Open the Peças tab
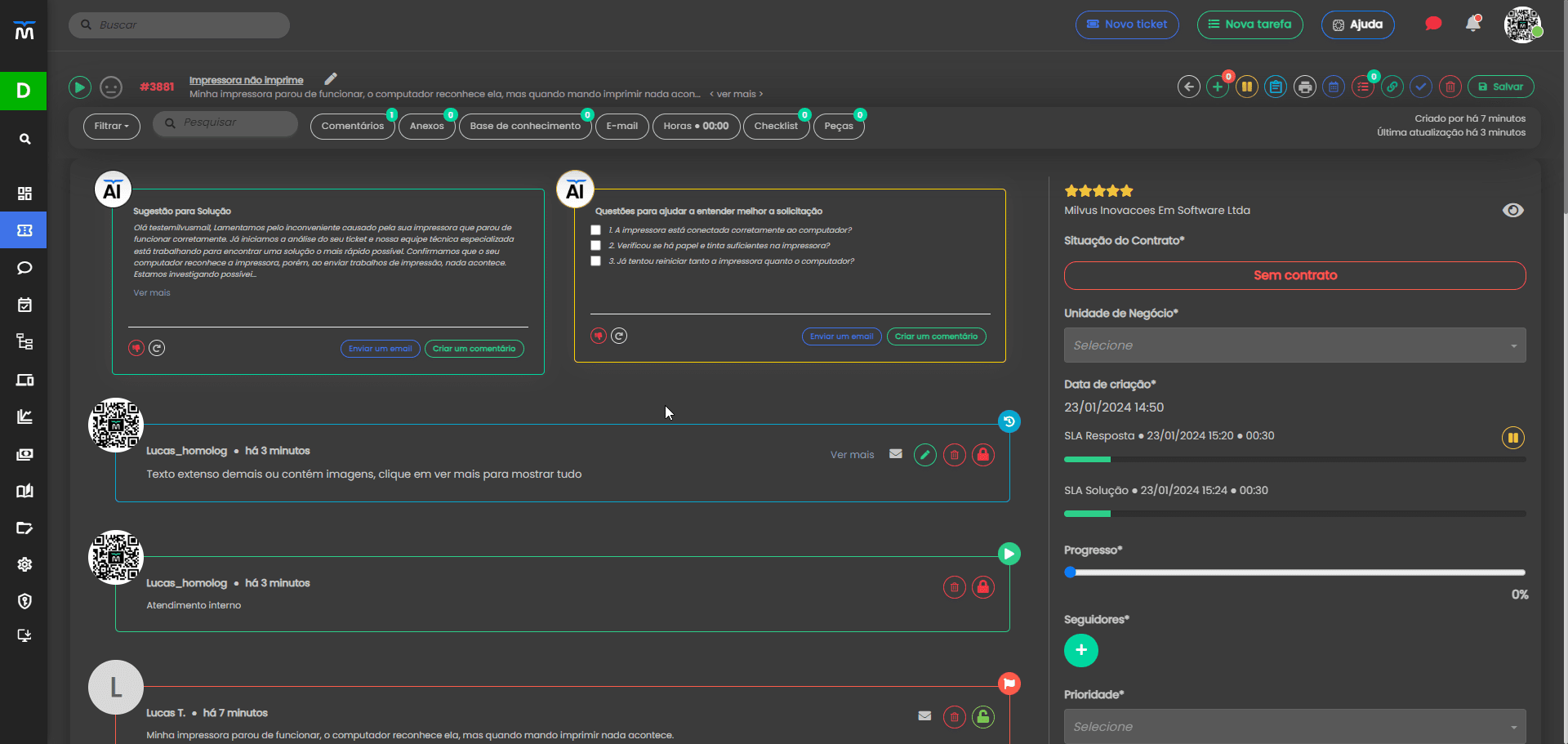Viewport: 1568px width, 744px height. pos(839,126)
